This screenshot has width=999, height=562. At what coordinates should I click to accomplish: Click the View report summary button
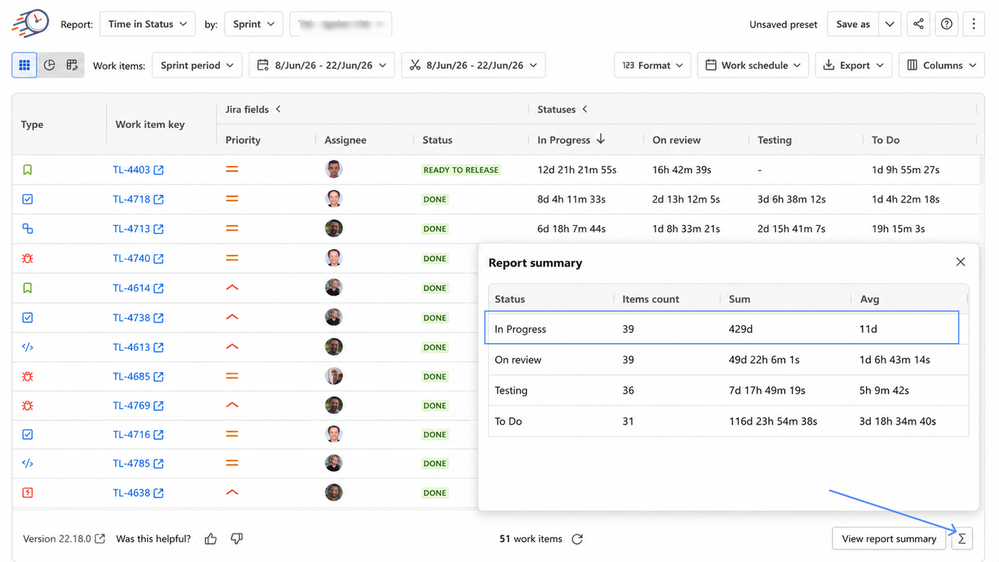click(889, 538)
